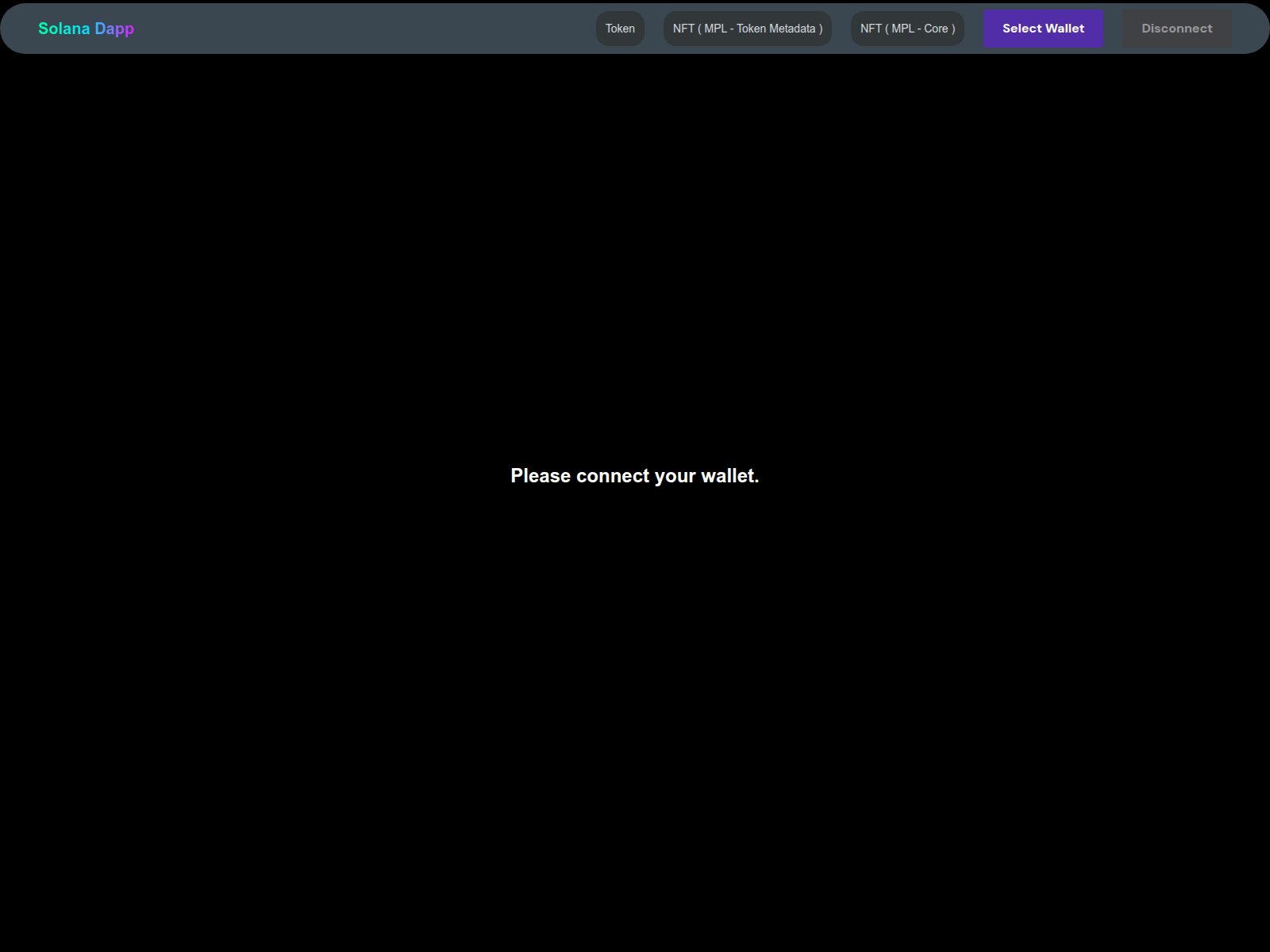Open the Token page
Screen dimensions: 1270x952
620,29
